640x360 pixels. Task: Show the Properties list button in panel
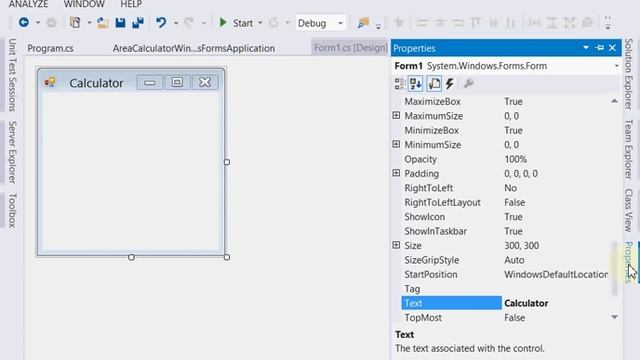[x=434, y=84]
